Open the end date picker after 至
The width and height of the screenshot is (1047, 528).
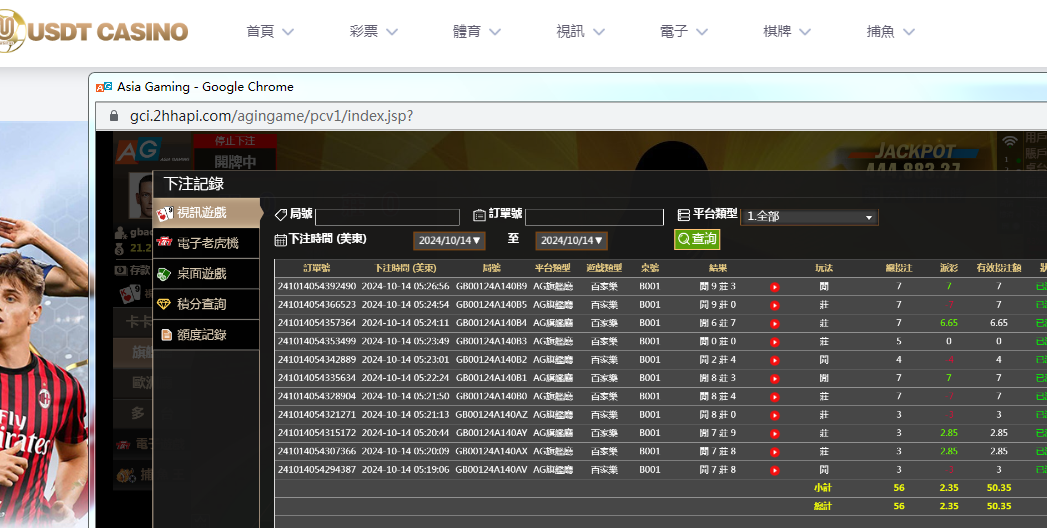[571, 241]
